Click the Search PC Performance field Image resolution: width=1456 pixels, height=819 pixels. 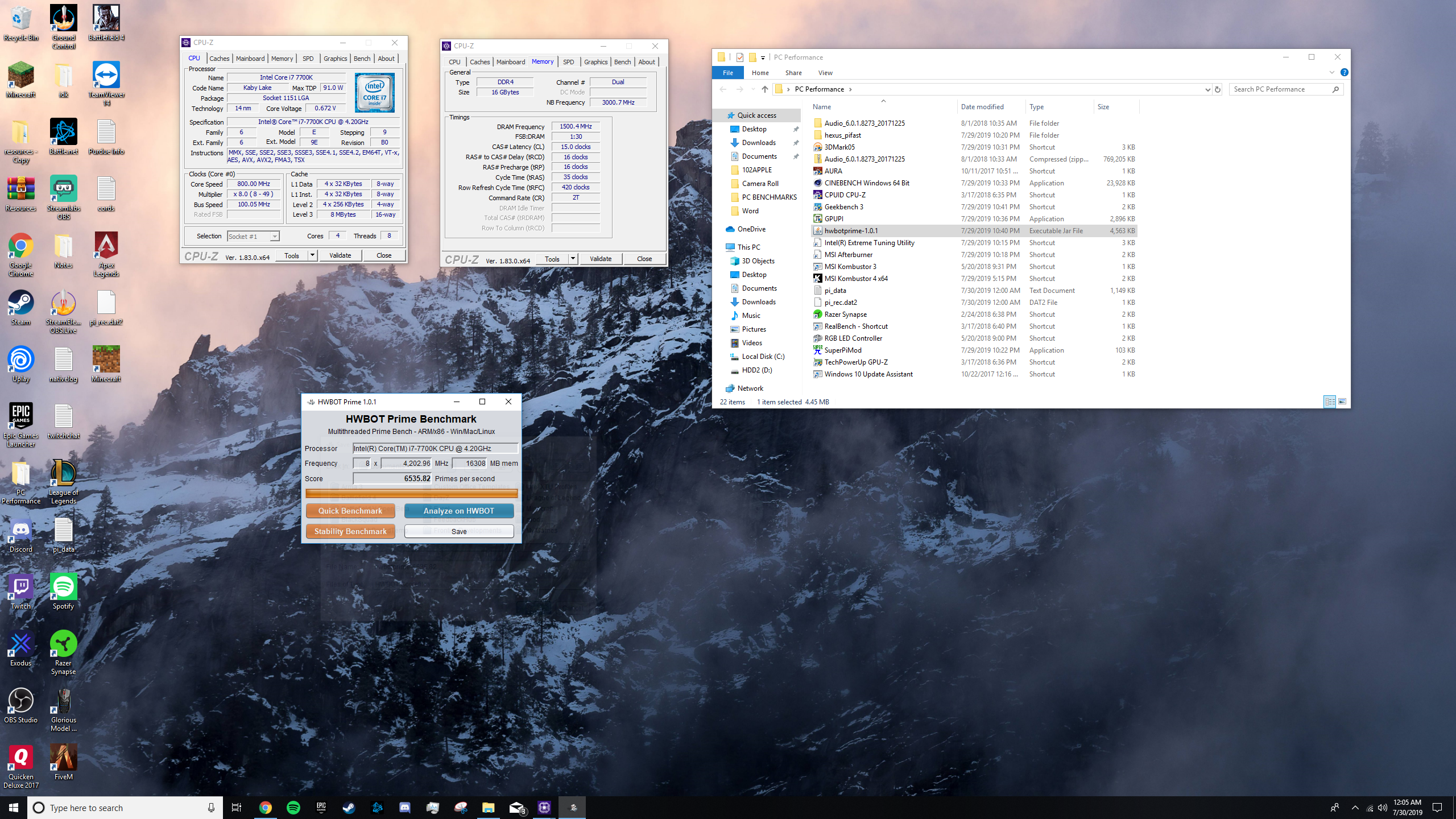(1287, 89)
